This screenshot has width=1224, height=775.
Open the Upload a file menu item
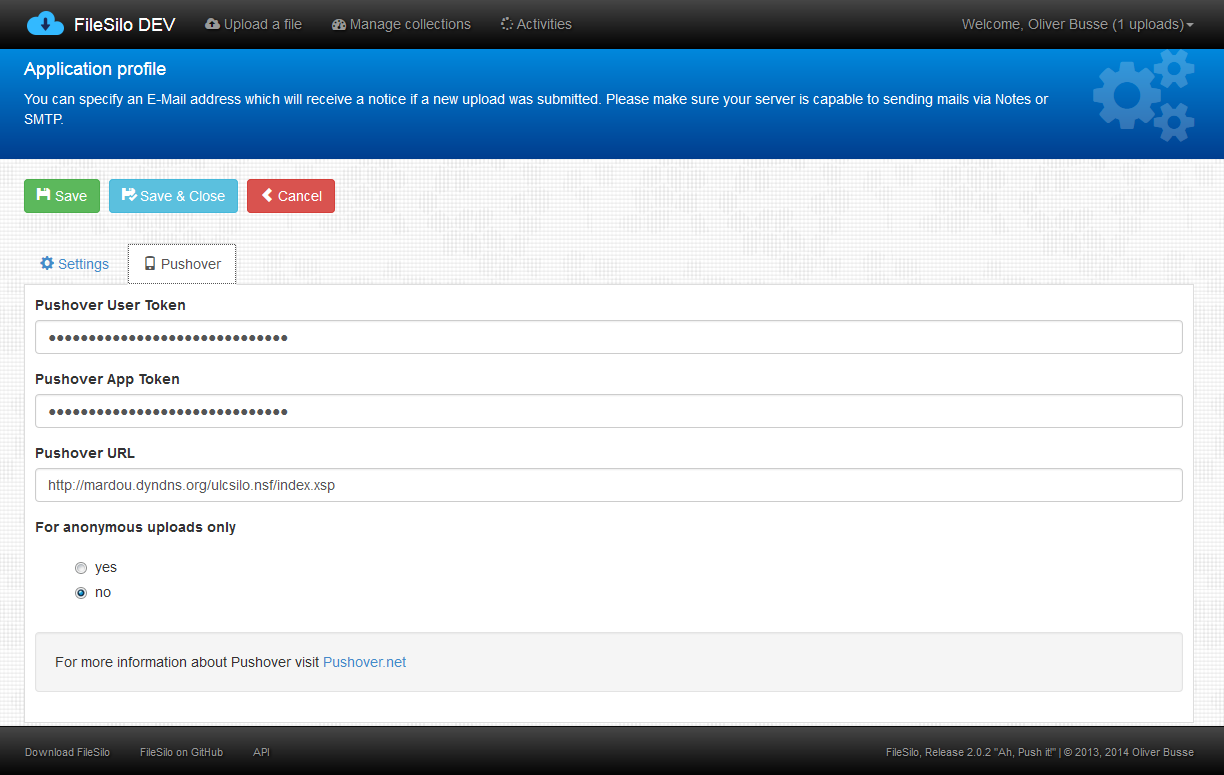pos(253,24)
